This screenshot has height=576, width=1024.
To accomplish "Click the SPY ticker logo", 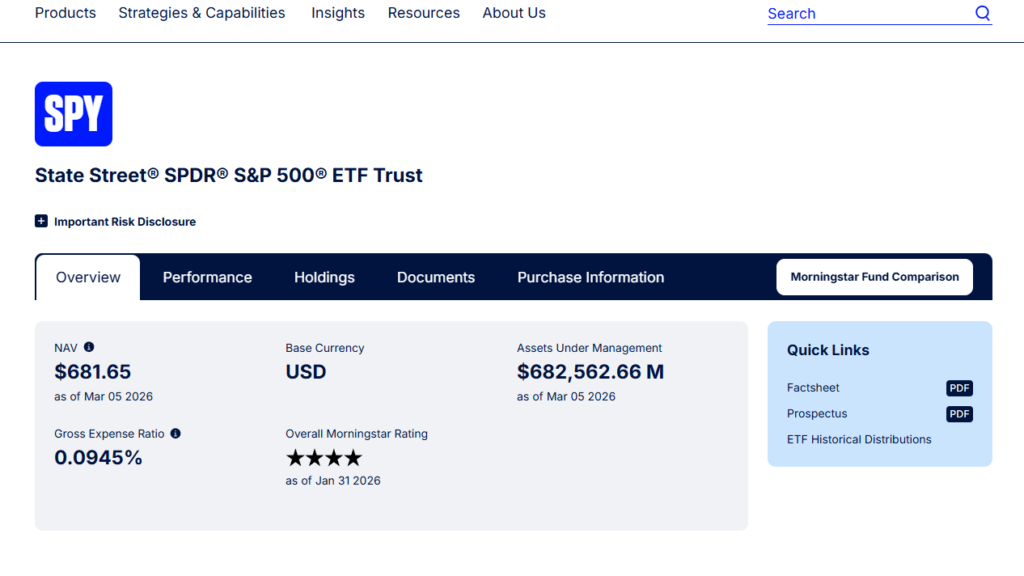I will pyautogui.click(x=73, y=114).
